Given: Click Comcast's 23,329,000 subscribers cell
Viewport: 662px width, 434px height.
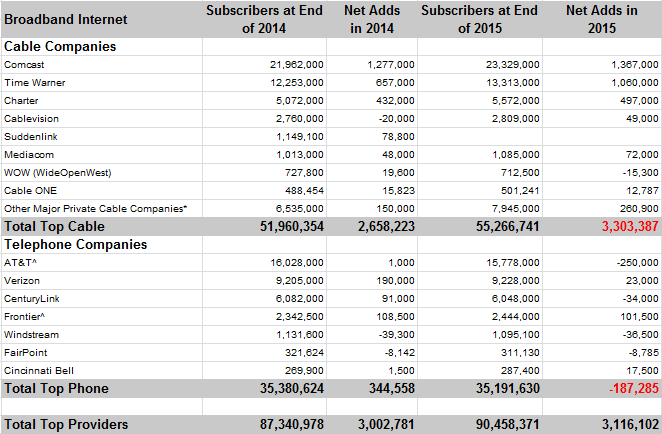Looking at the screenshot, I should click(513, 65).
